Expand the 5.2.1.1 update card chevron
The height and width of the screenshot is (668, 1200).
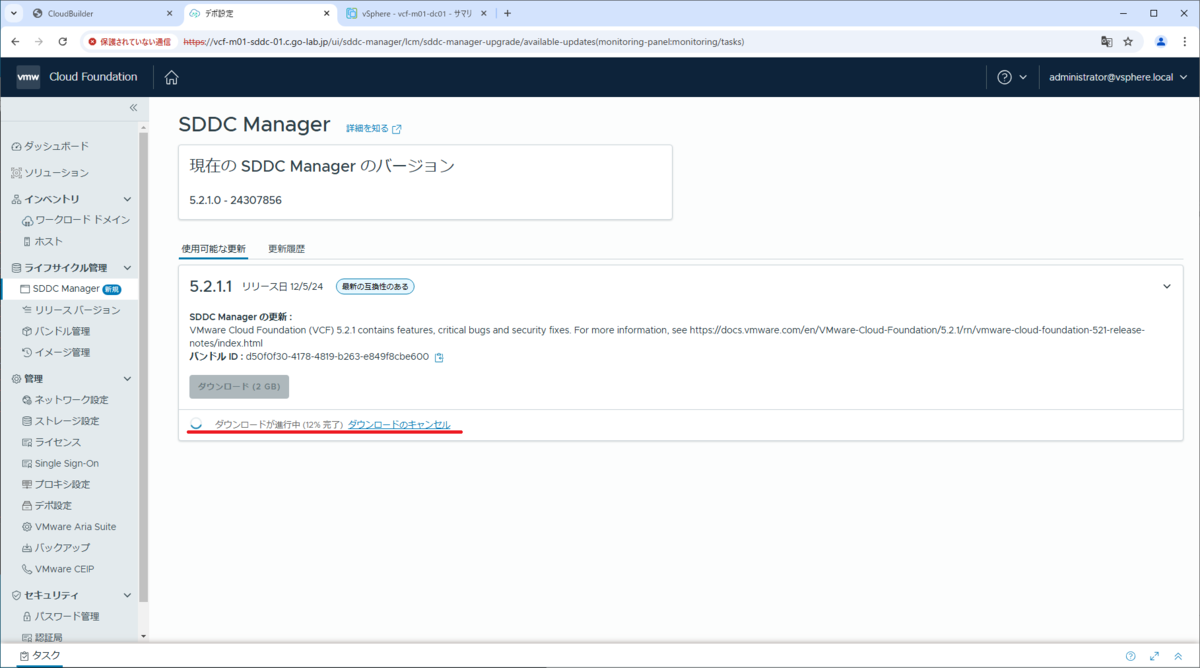point(1166,286)
